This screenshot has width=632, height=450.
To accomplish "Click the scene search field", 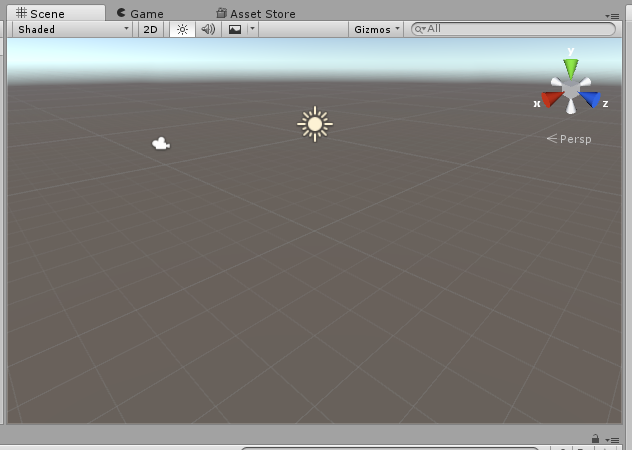I will [x=513, y=29].
